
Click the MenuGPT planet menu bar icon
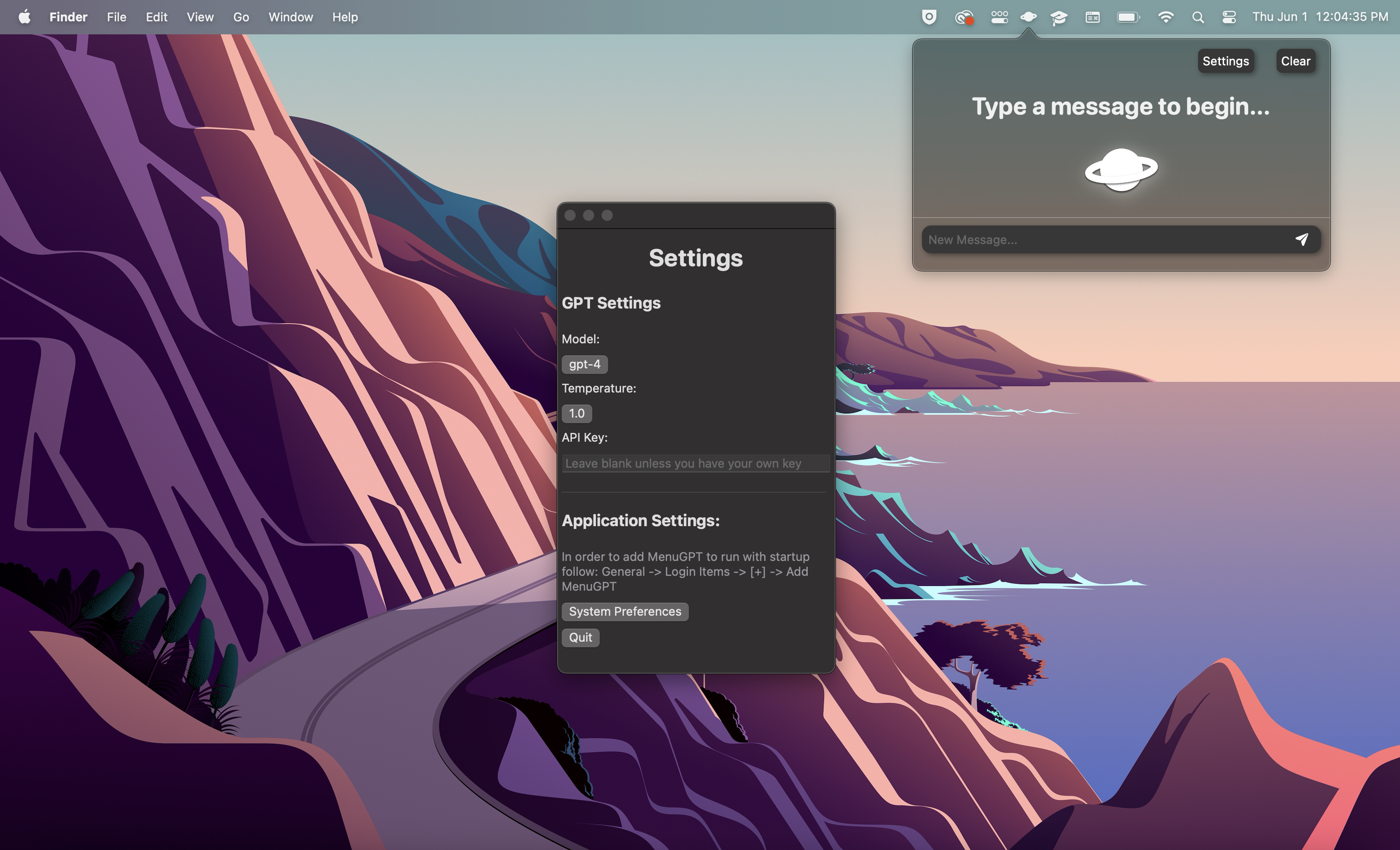[x=1028, y=17]
